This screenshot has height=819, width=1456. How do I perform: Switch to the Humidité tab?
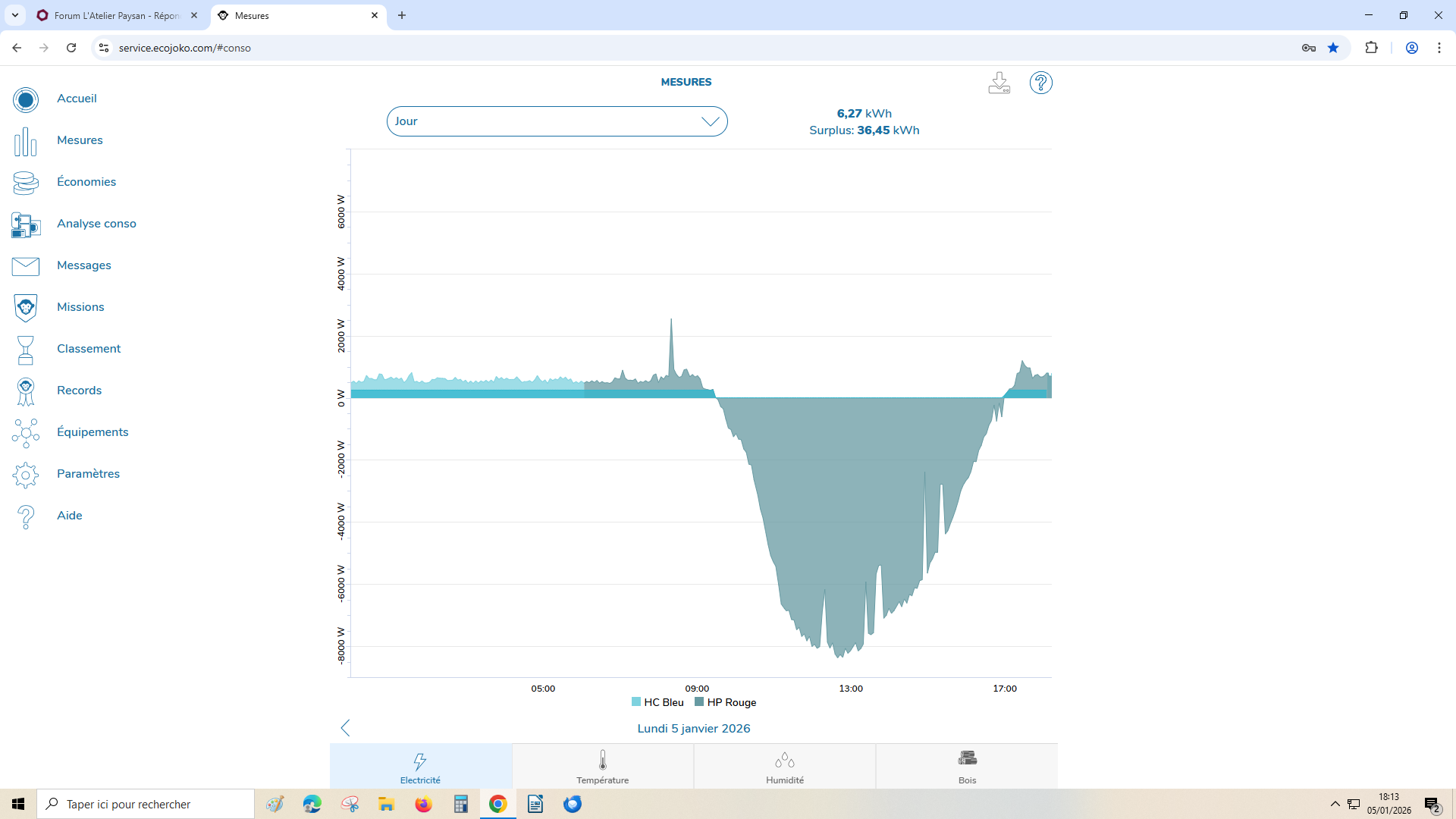tap(784, 766)
